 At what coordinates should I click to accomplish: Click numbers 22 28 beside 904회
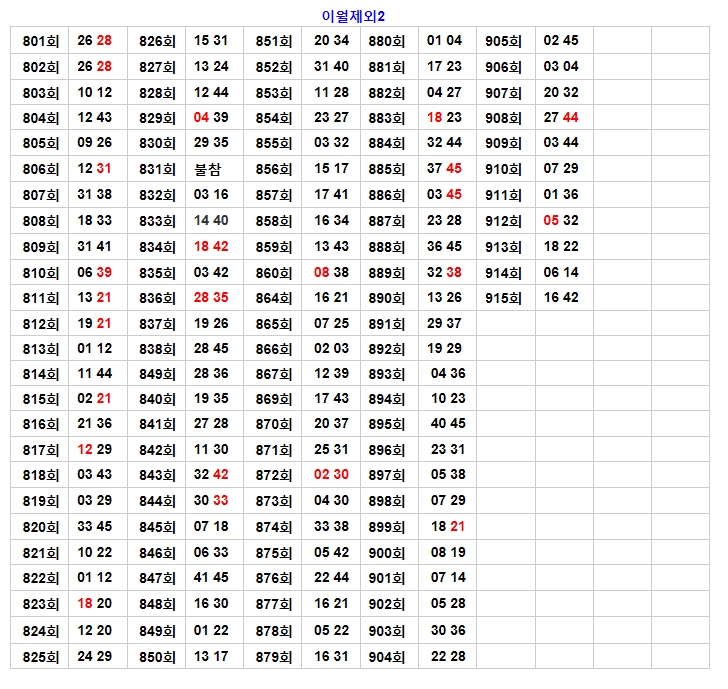point(448,656)
